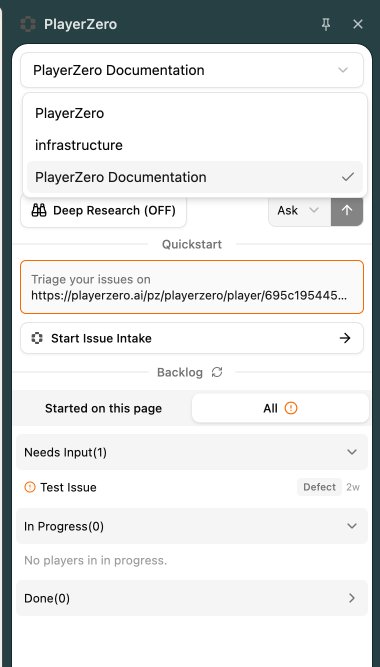The height and width of the screenshot is (667, 380).
Task: Pin the PlayerZero panel
Action: (x=326, y=25)
